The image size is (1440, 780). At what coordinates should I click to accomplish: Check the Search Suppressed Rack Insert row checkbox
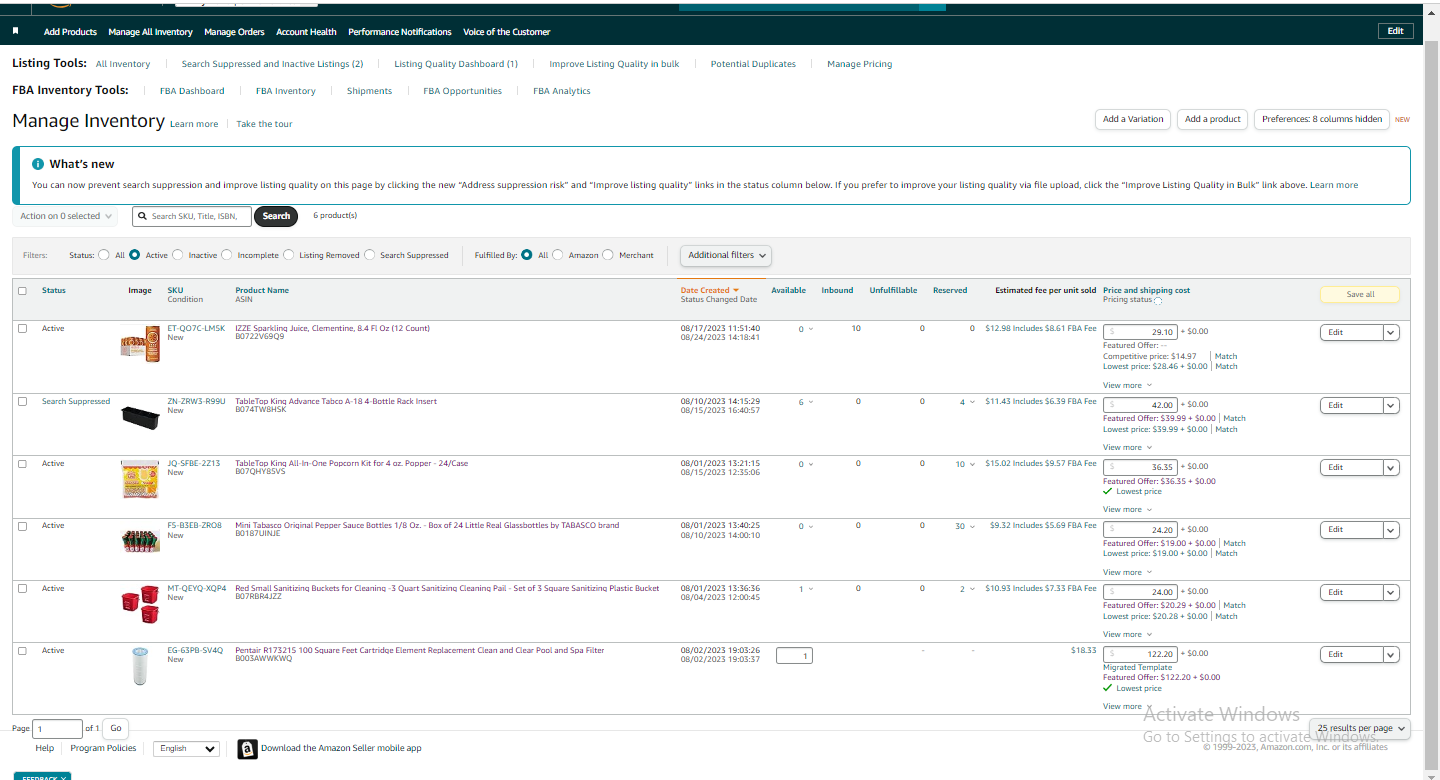[22, 402]
